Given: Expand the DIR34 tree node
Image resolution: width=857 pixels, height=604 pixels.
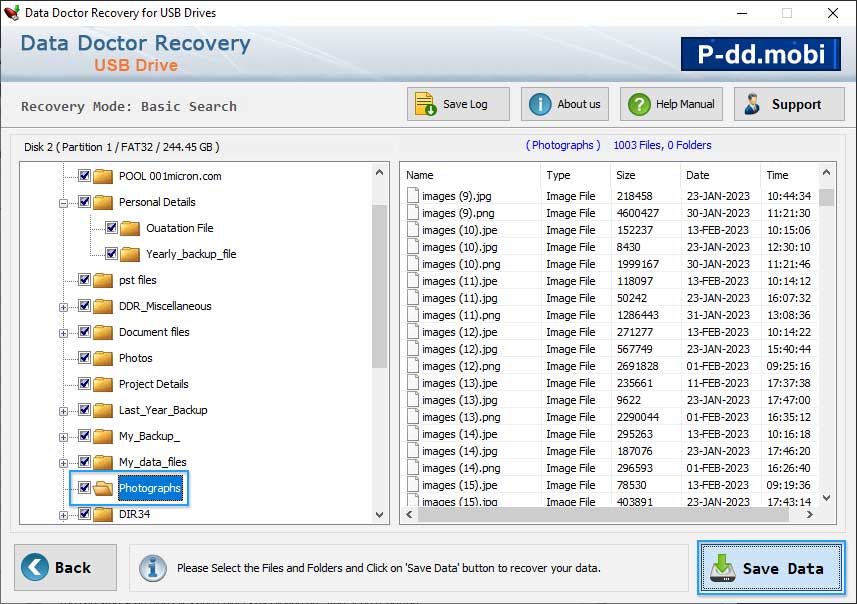Looking at the screenshot, I should tap(63, 515).
